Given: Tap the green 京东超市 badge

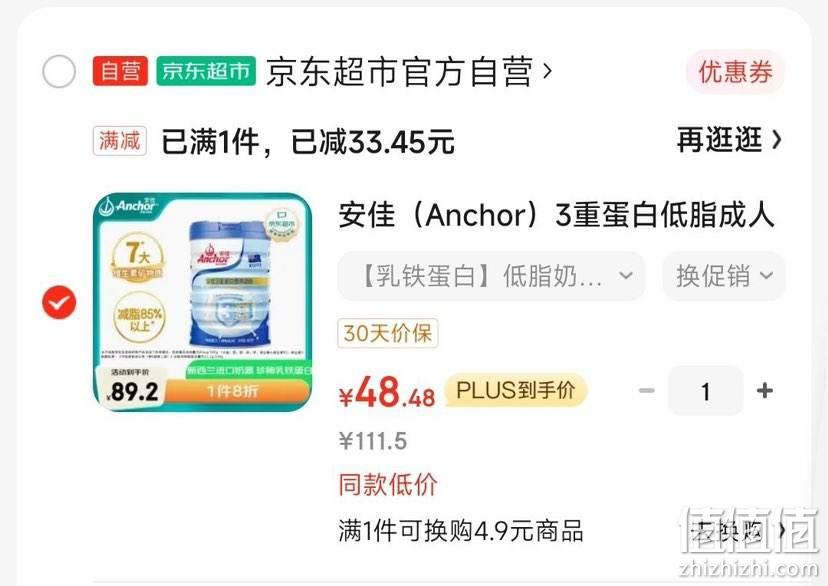Looking at the screenshot, I should pyautogui.click(x=206, y=71).
